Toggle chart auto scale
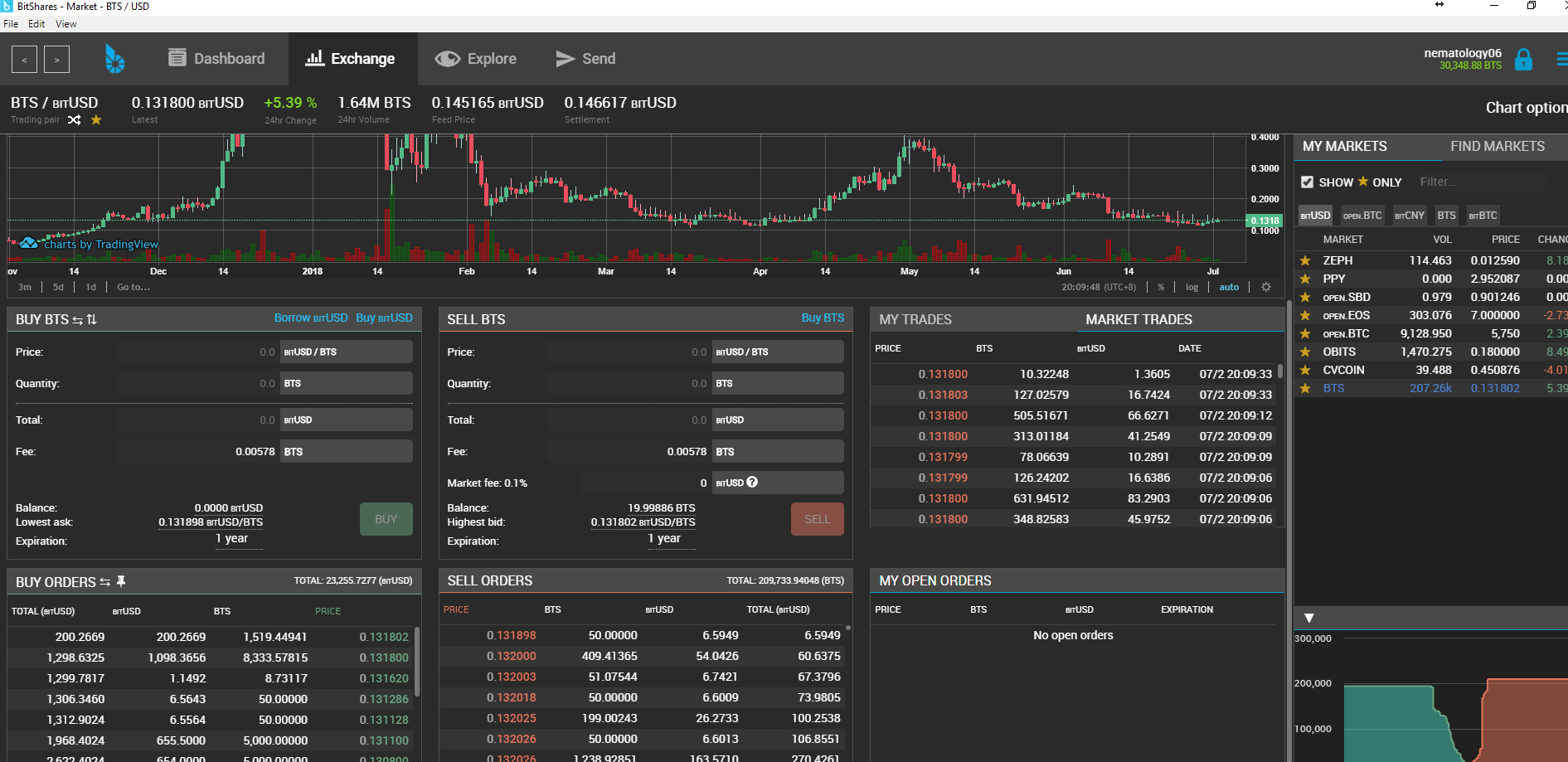Viewport: 1568px width, 762px height. tap(1229, 287)
